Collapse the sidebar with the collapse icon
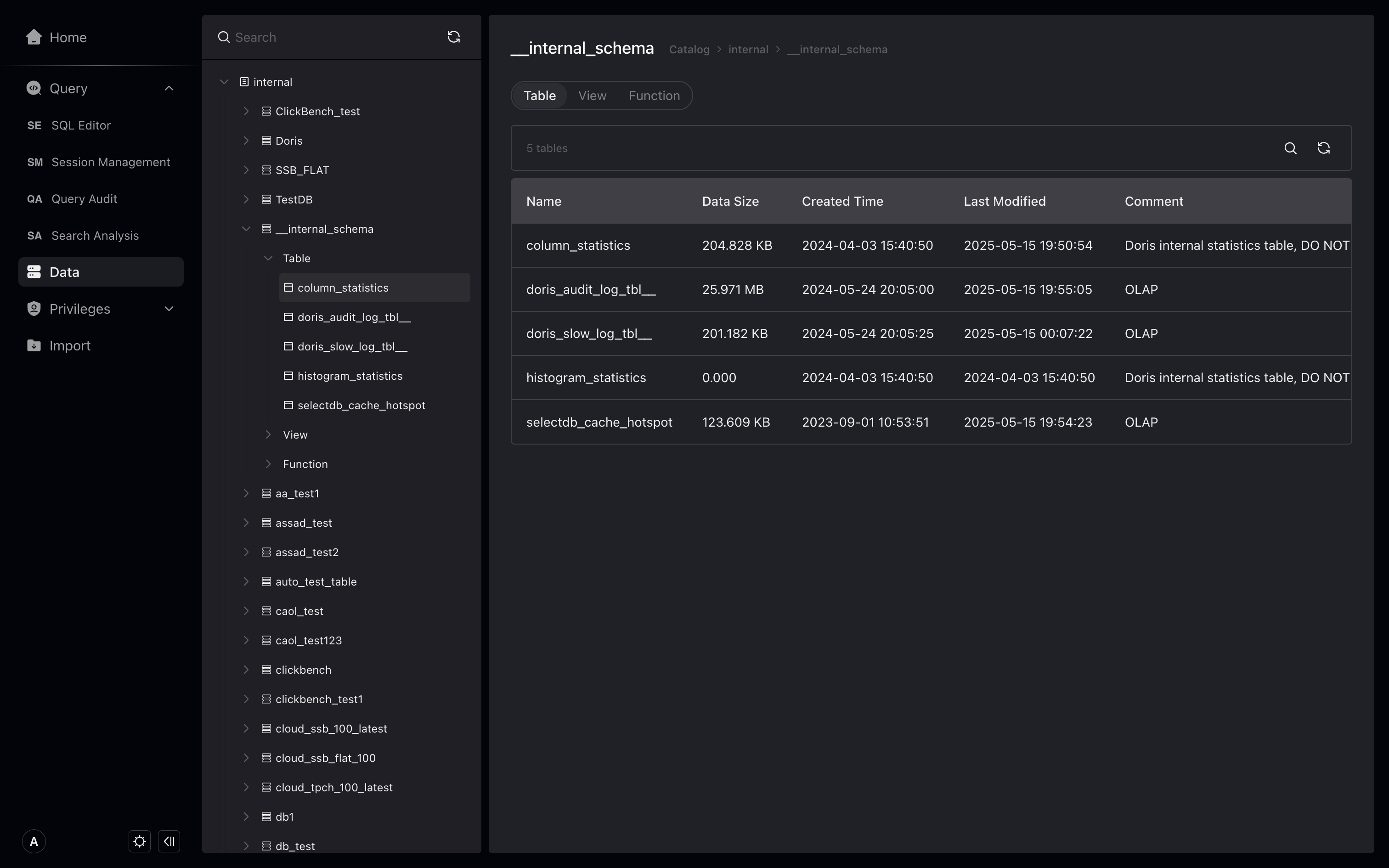Viewport: 1389px width, 868px height. pyautogui.click(x=169, y=841)
